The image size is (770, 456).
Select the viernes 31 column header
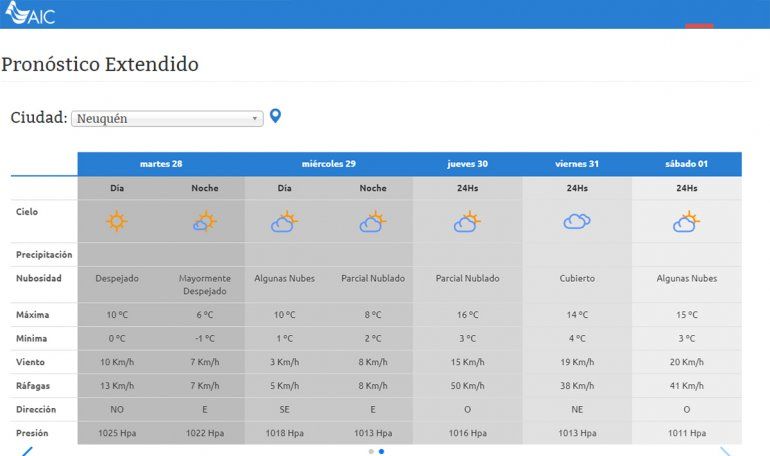click(x=577, y=164)
